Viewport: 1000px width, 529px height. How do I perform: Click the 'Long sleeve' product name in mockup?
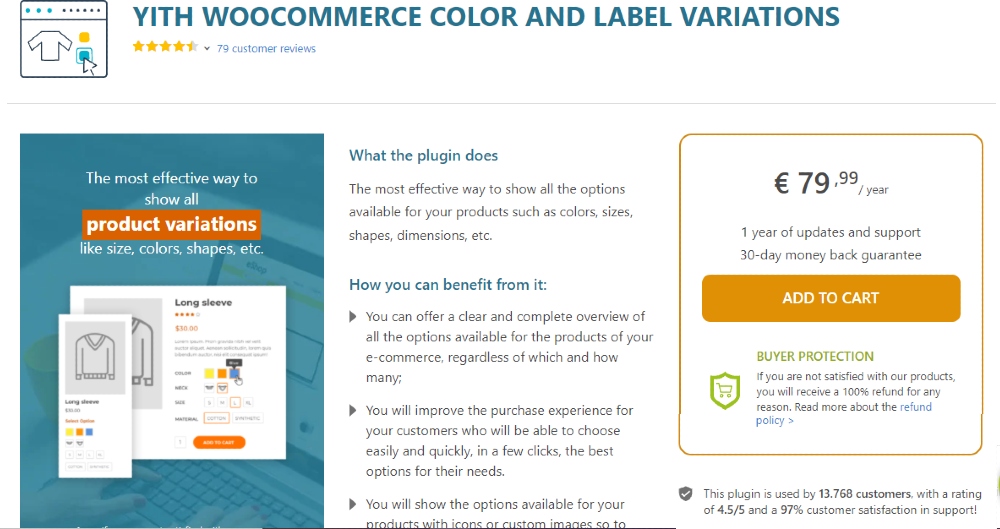203,302
